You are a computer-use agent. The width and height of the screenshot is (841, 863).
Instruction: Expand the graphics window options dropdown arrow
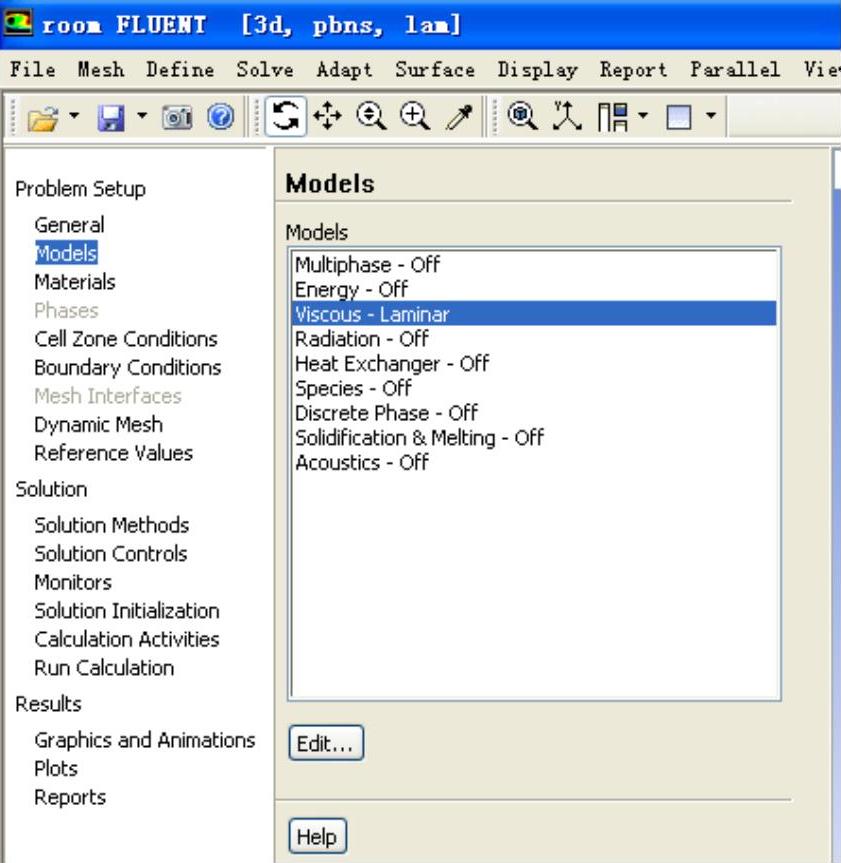point(711,116)
